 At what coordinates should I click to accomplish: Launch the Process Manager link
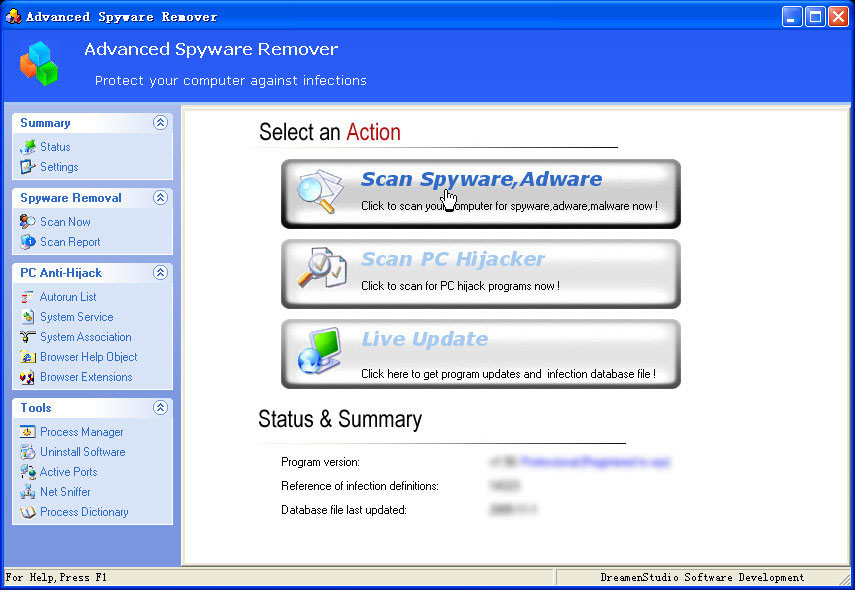(82, 432)
